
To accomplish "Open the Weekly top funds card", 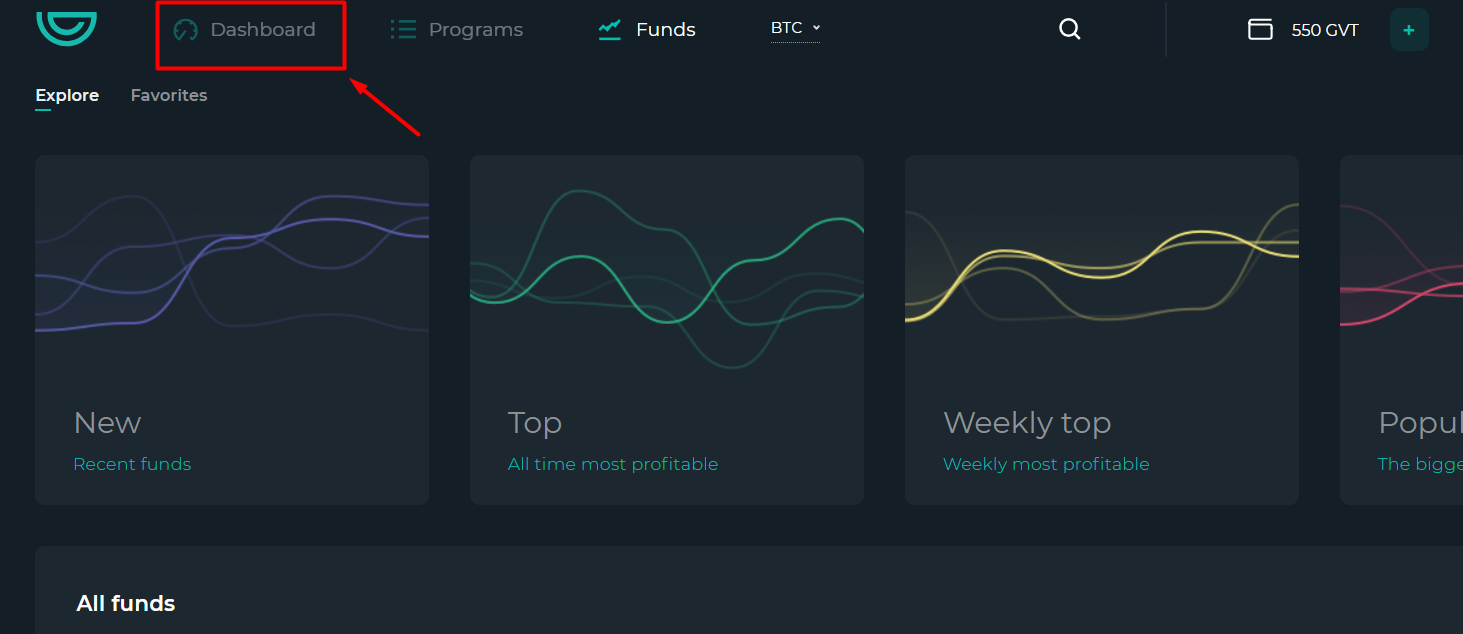I will pyautogui.click(x=1102, y=330).
